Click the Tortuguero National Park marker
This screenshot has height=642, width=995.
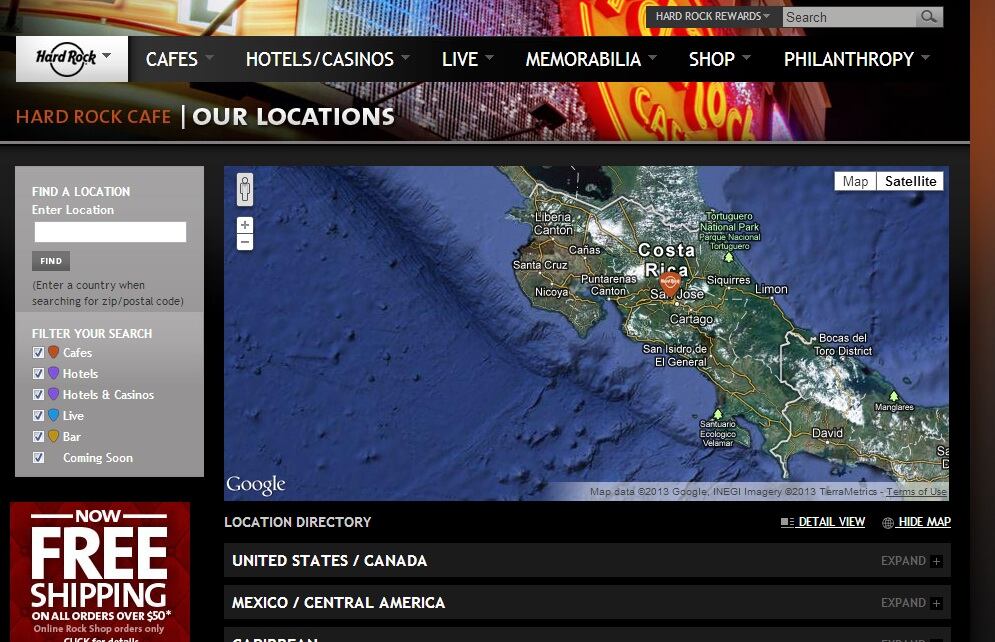[x=729, y=257]
